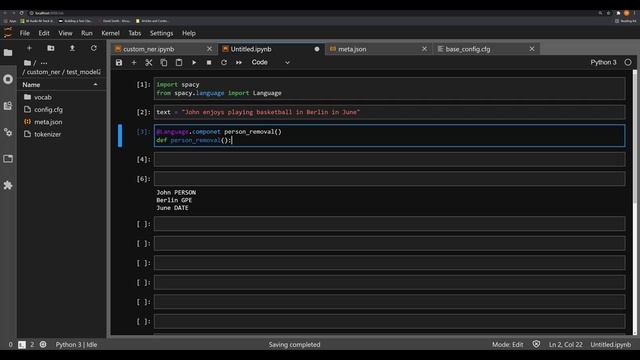
Task: Click the status bar kernel gear icon
Action: 43,344
